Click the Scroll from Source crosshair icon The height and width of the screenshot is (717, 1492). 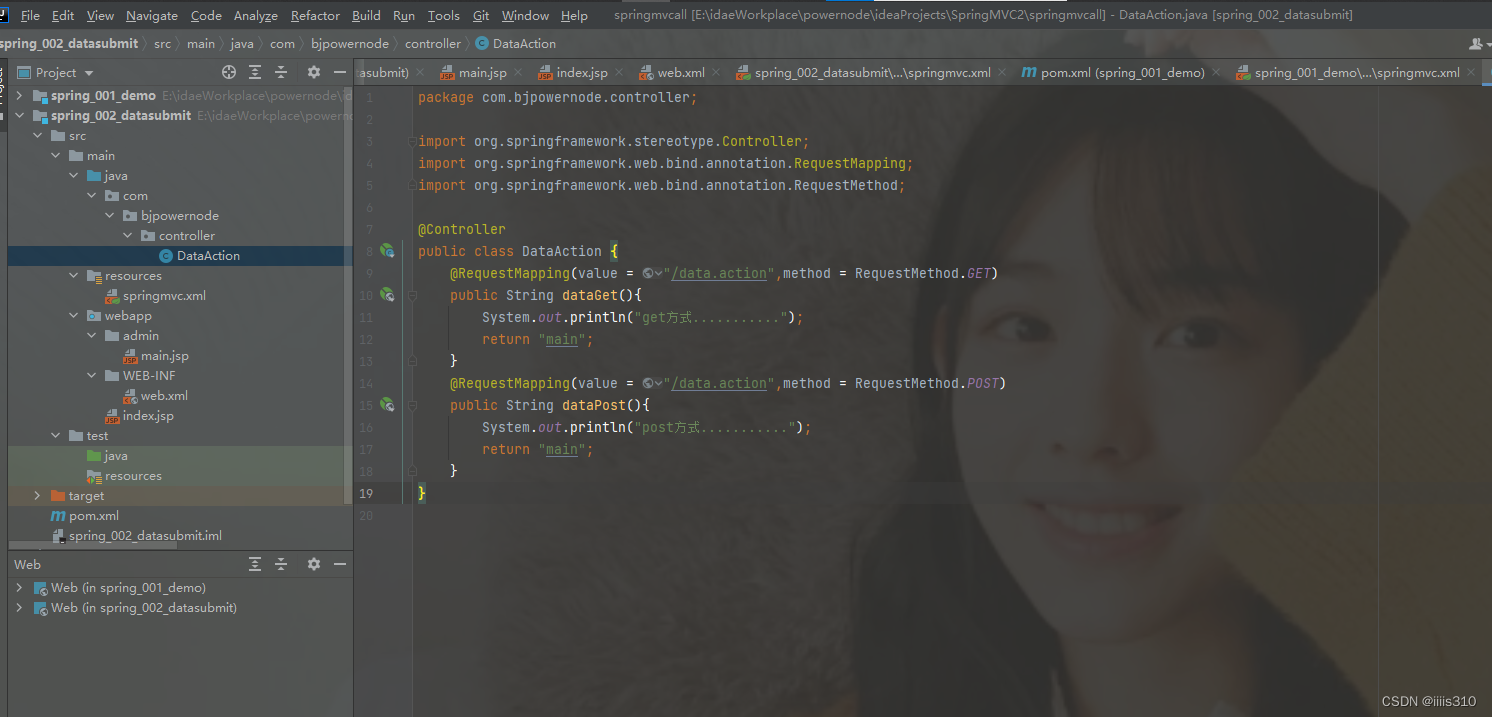click(228, 71)
